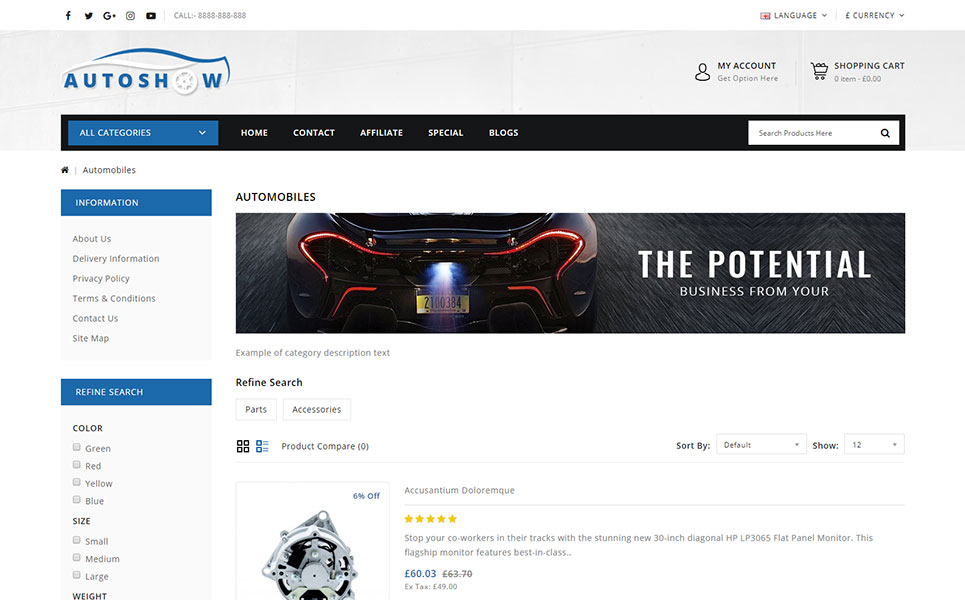Switch to grid view layout
Image resolution: width=965 pixels, height=600 pixels.
point(243,446)
